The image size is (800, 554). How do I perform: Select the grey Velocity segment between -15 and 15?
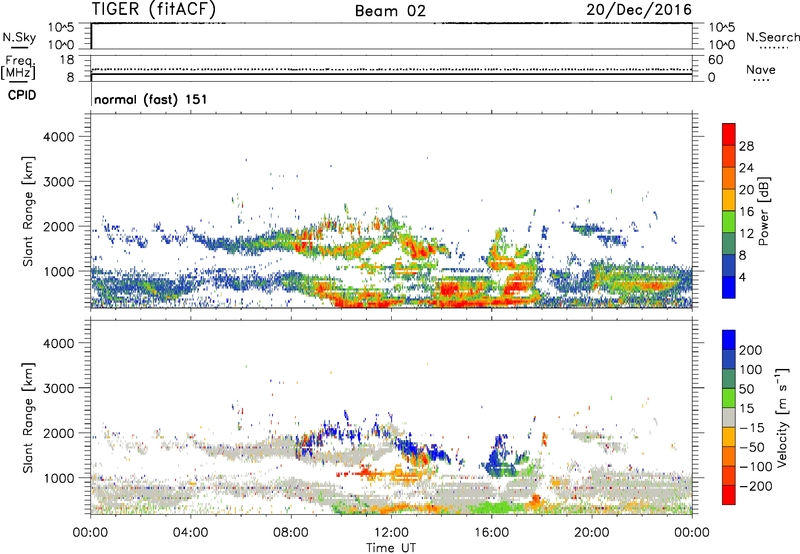729,418
